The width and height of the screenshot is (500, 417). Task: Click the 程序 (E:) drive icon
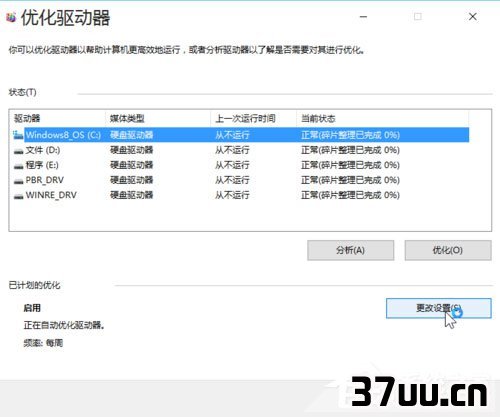[x=18, y=166]
